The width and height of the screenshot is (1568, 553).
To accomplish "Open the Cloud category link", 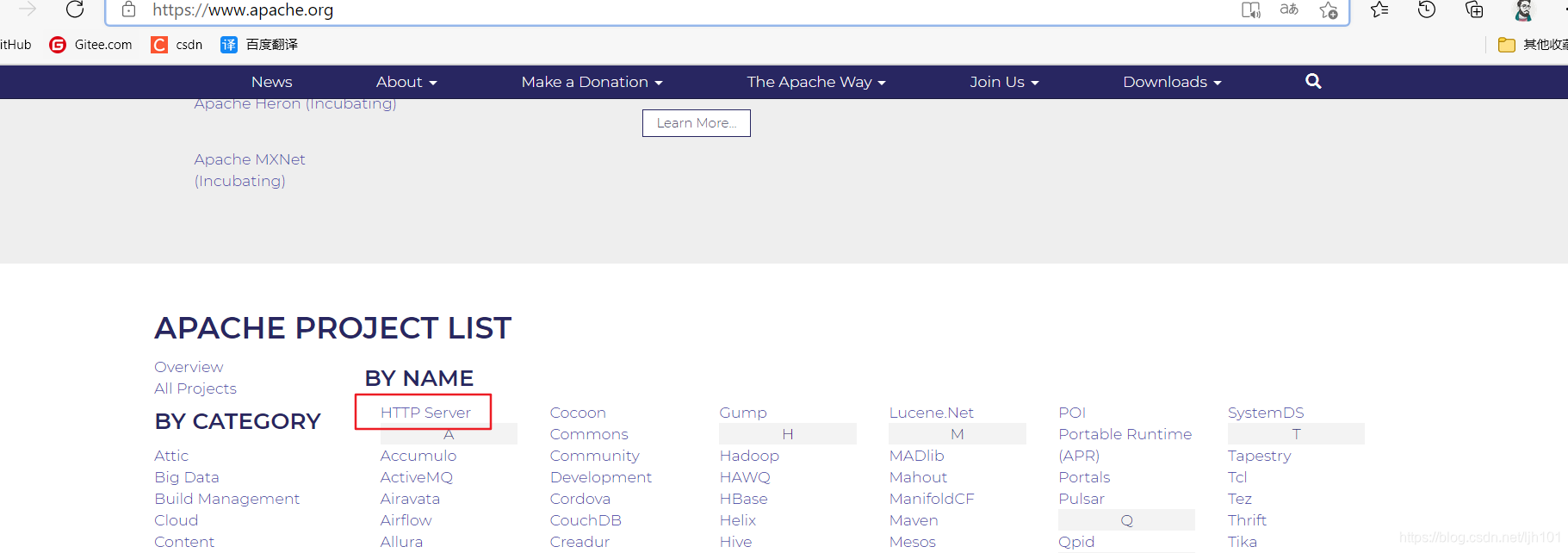I will (177, 520).
